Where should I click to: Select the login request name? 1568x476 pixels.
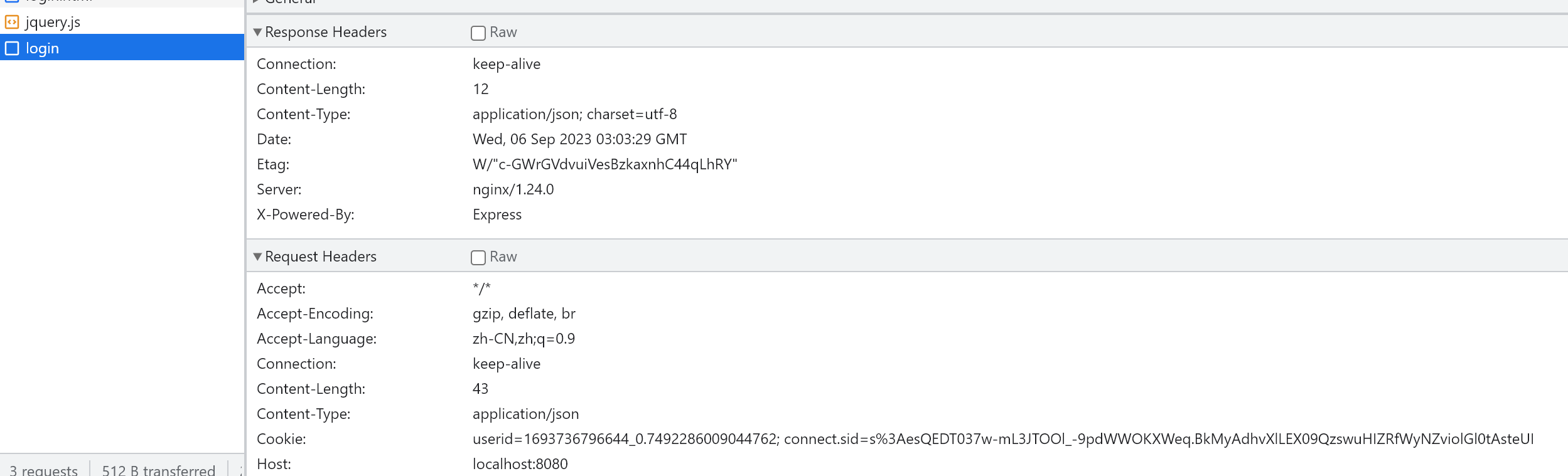[x=42, y=48]
